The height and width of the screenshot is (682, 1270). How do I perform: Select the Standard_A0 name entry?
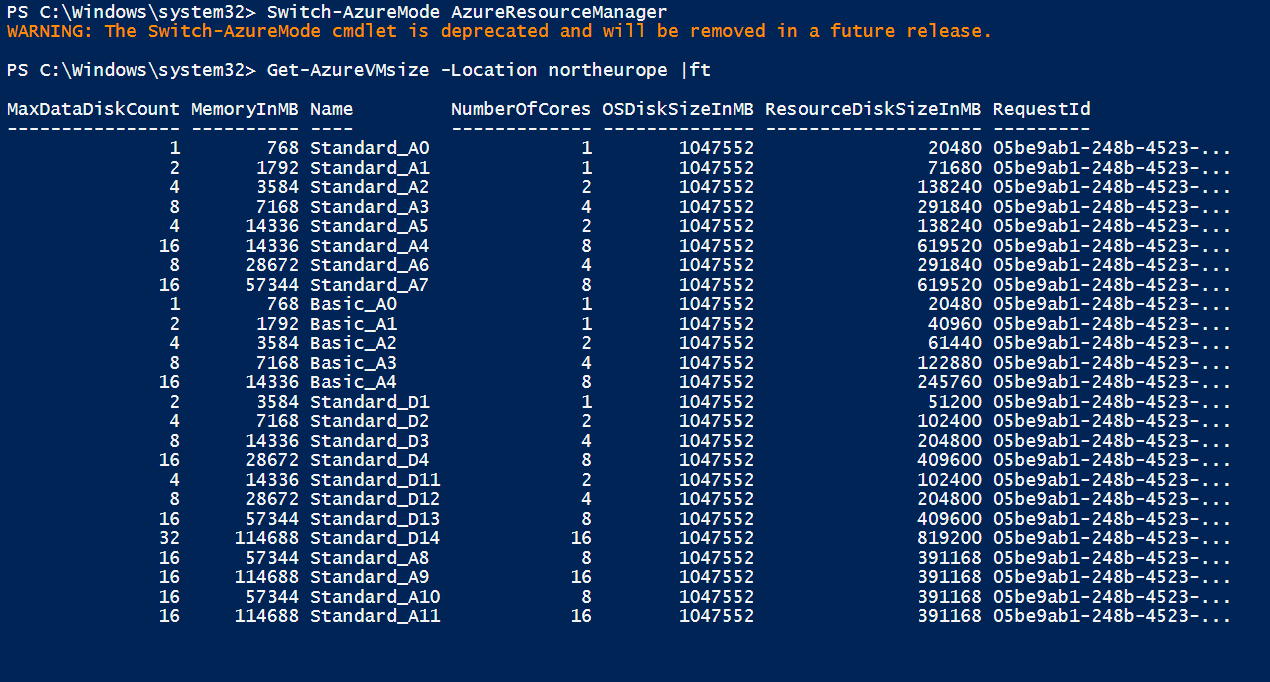(370, 148)
